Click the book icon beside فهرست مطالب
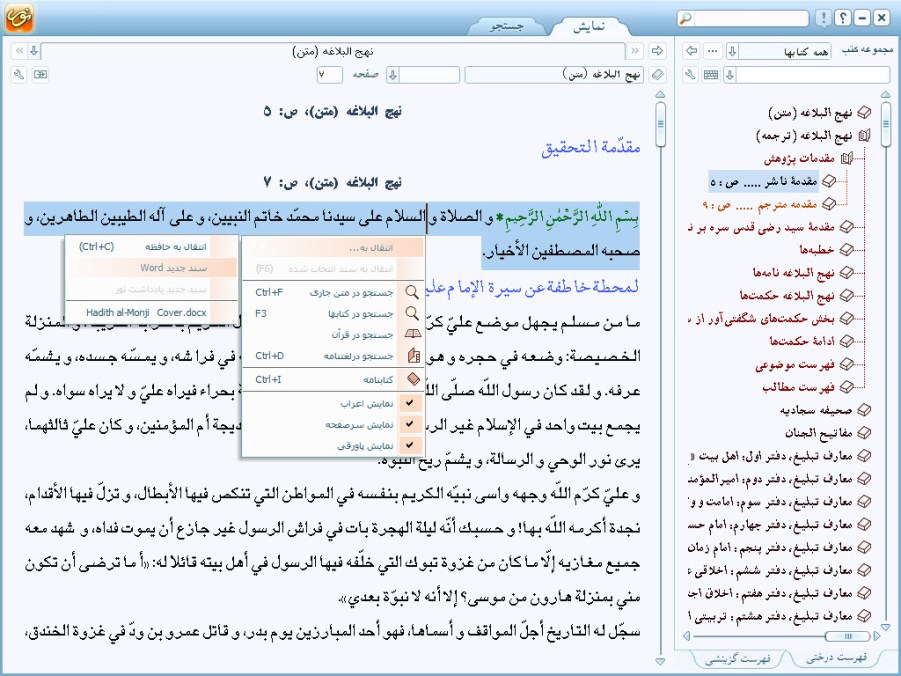This screenshot has height=676, width=901. (x=846, y=387)
